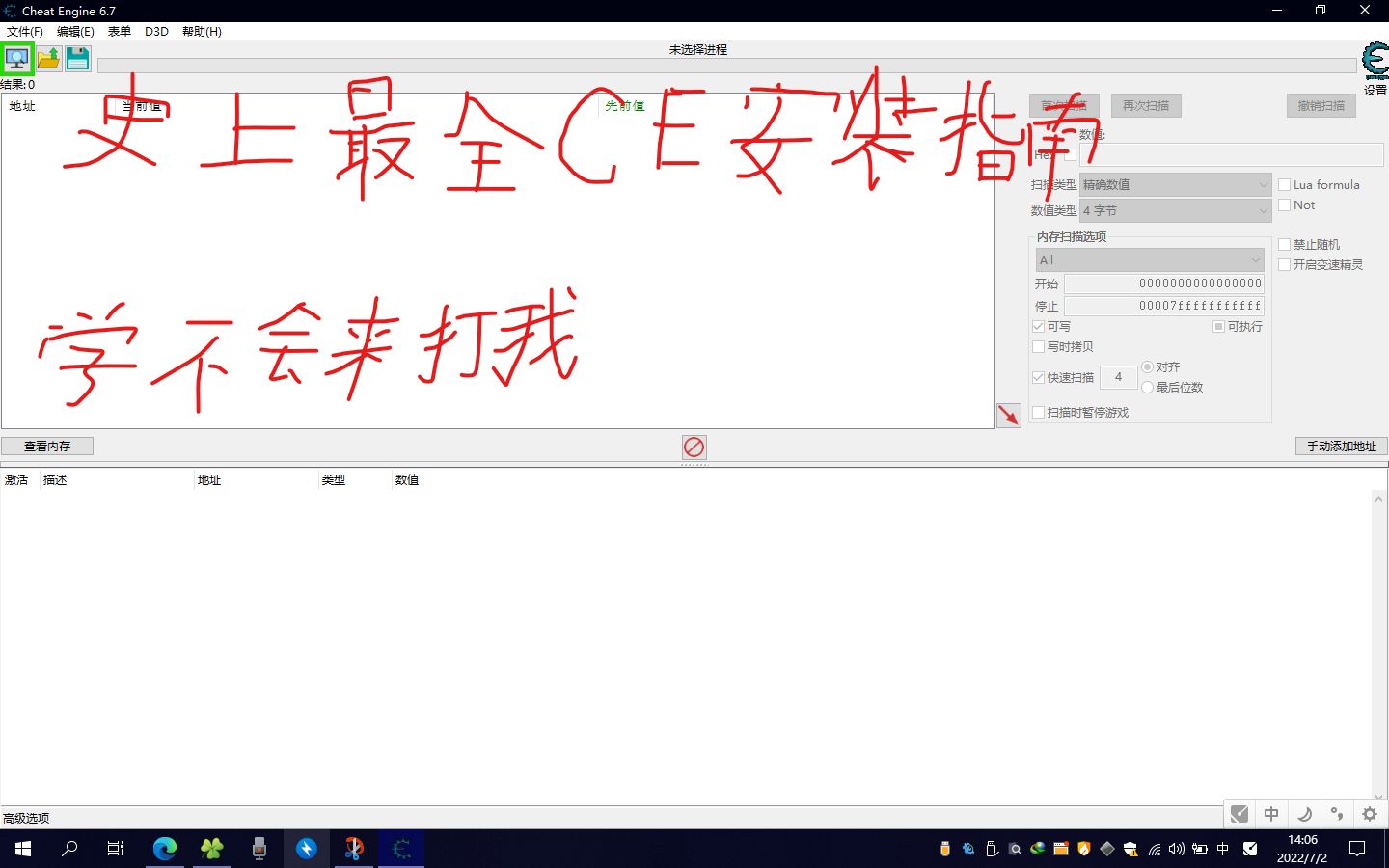Switch to Cheat Engine taskbar icon
This screenshot has height=868, width=1389.
point(401,849)
